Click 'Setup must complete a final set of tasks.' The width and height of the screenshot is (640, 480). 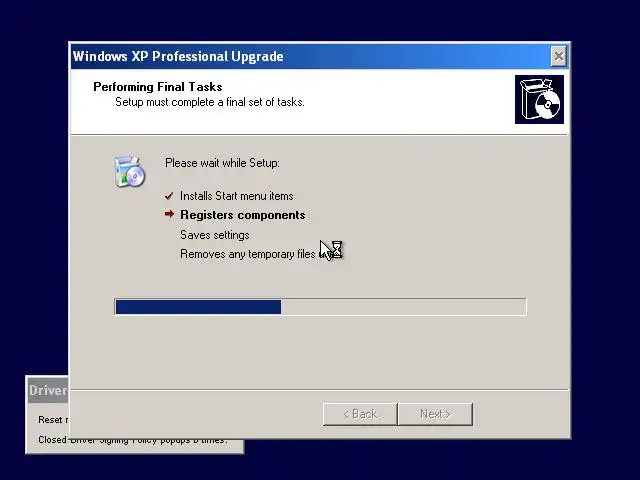click(210, 102)
